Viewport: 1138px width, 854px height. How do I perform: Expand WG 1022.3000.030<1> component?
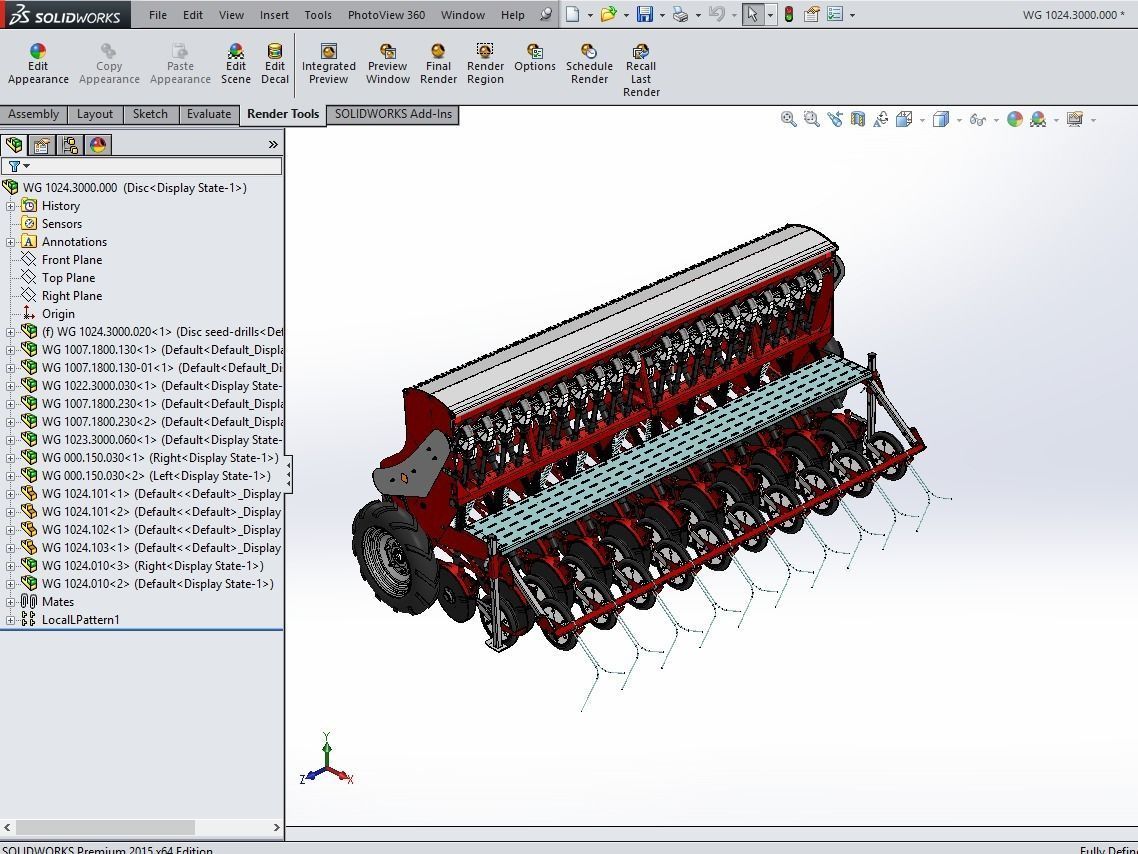point(10,386)
